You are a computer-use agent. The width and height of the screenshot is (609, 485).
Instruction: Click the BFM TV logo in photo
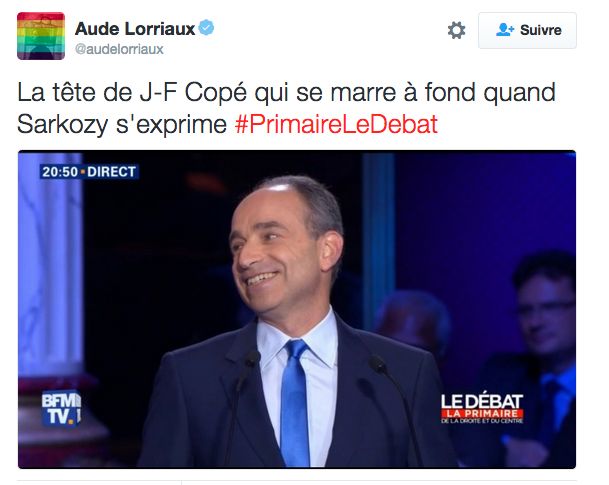(x=61, y=408)
